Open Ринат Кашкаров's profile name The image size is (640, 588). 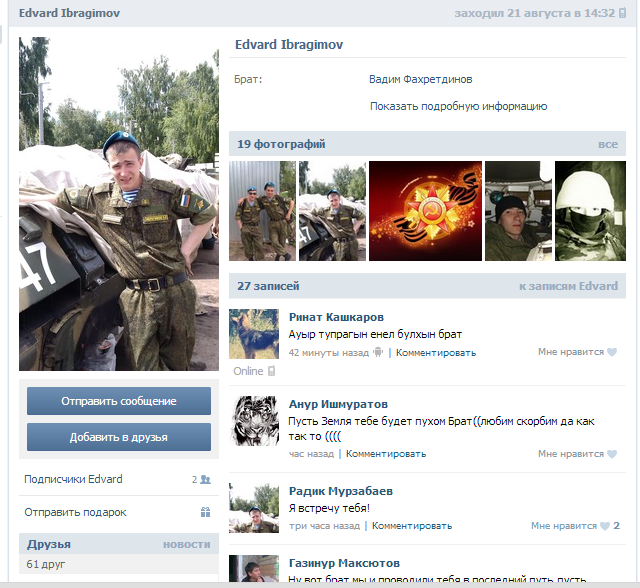(x=336, y=317)
